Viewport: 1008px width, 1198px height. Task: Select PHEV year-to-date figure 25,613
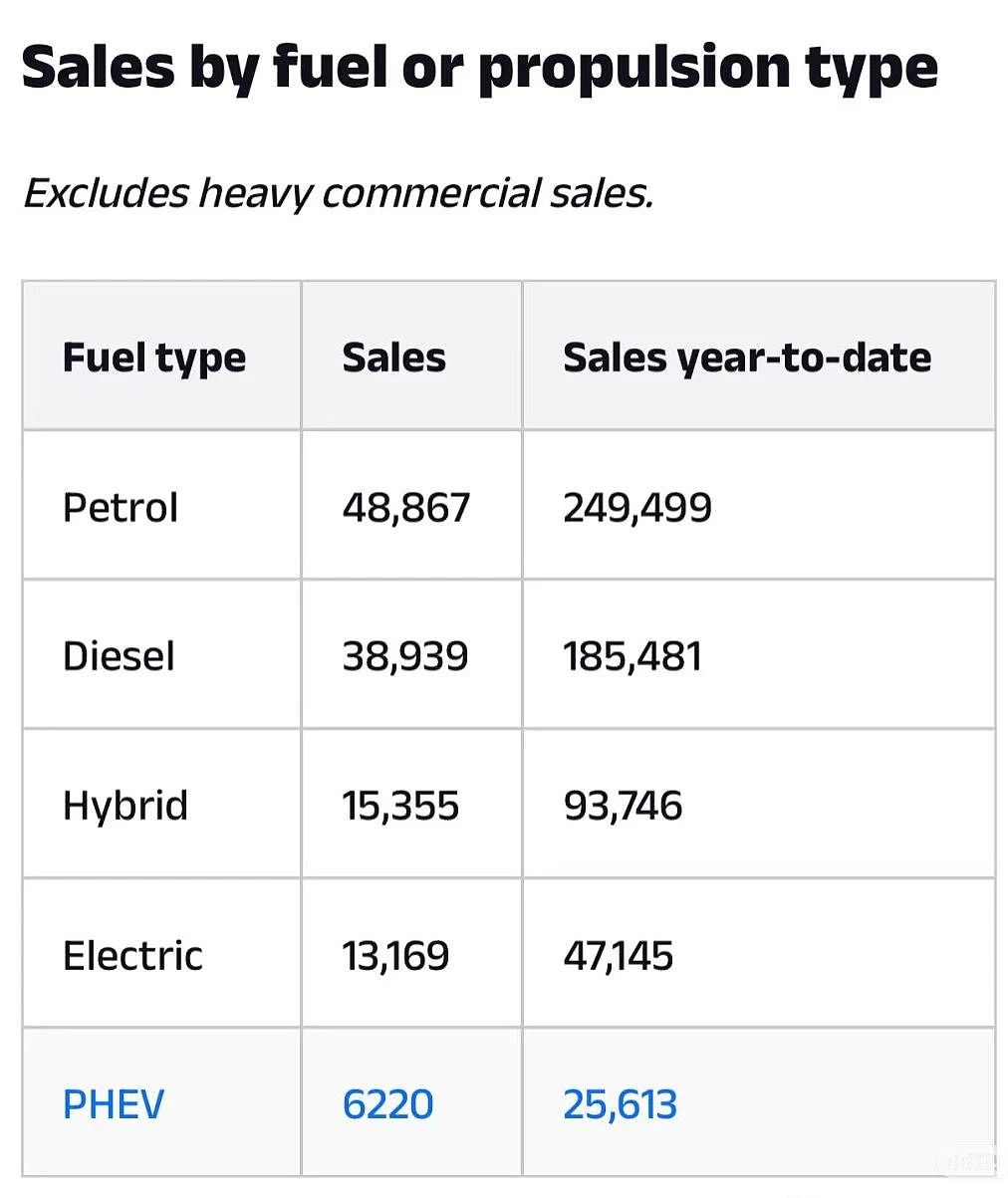click(x=620, y=1104)
